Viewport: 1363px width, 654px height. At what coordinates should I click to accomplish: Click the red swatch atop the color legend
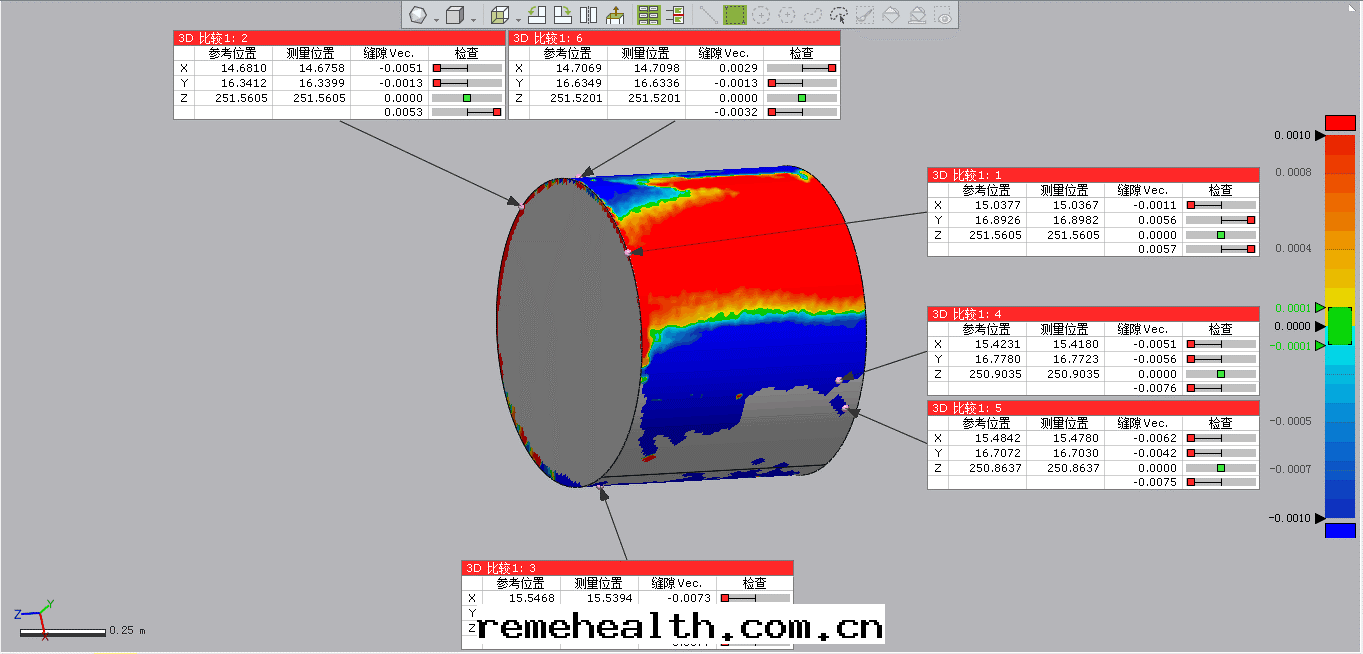[x=1340, y=122]
